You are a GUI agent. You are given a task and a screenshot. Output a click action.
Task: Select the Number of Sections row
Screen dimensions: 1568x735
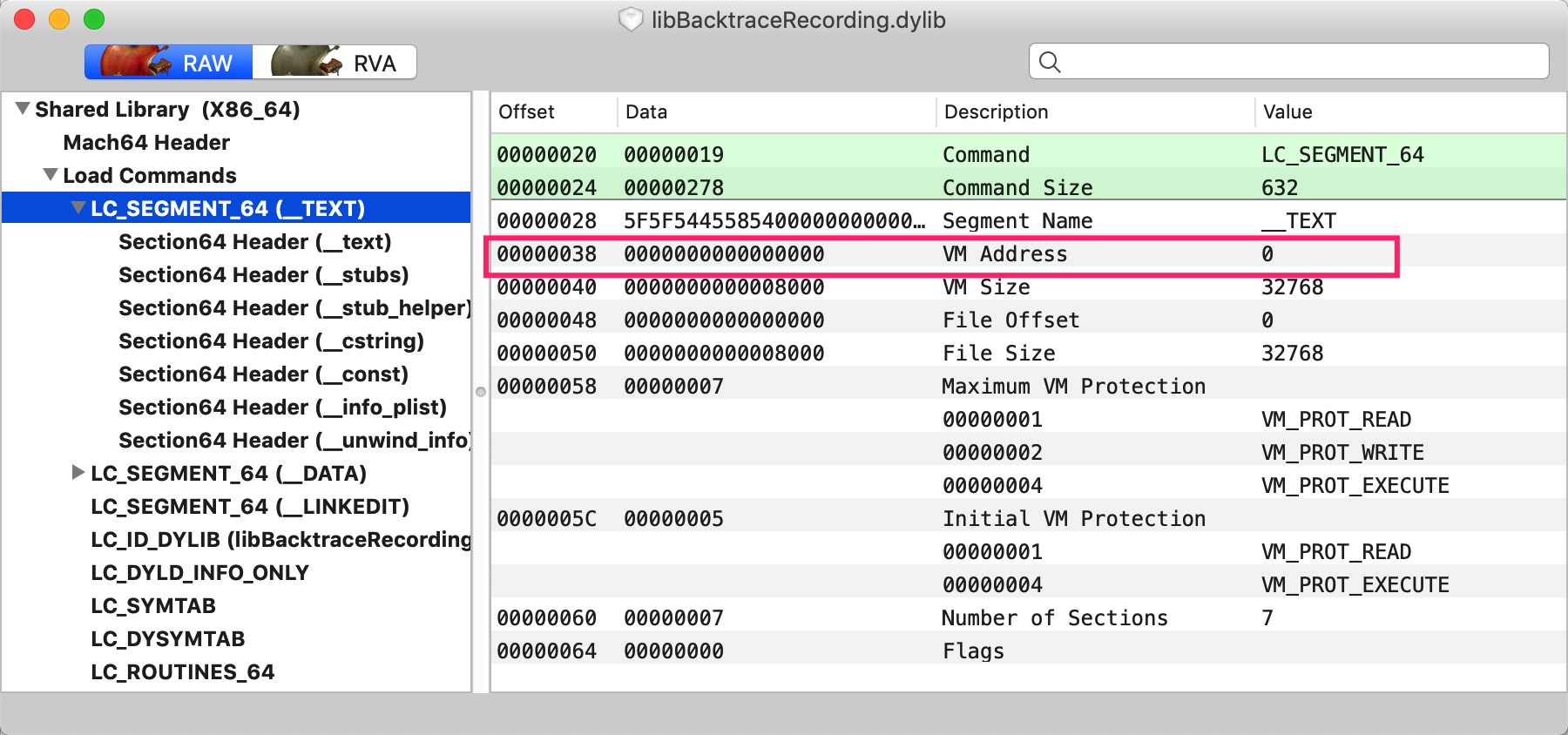[941, 618]
